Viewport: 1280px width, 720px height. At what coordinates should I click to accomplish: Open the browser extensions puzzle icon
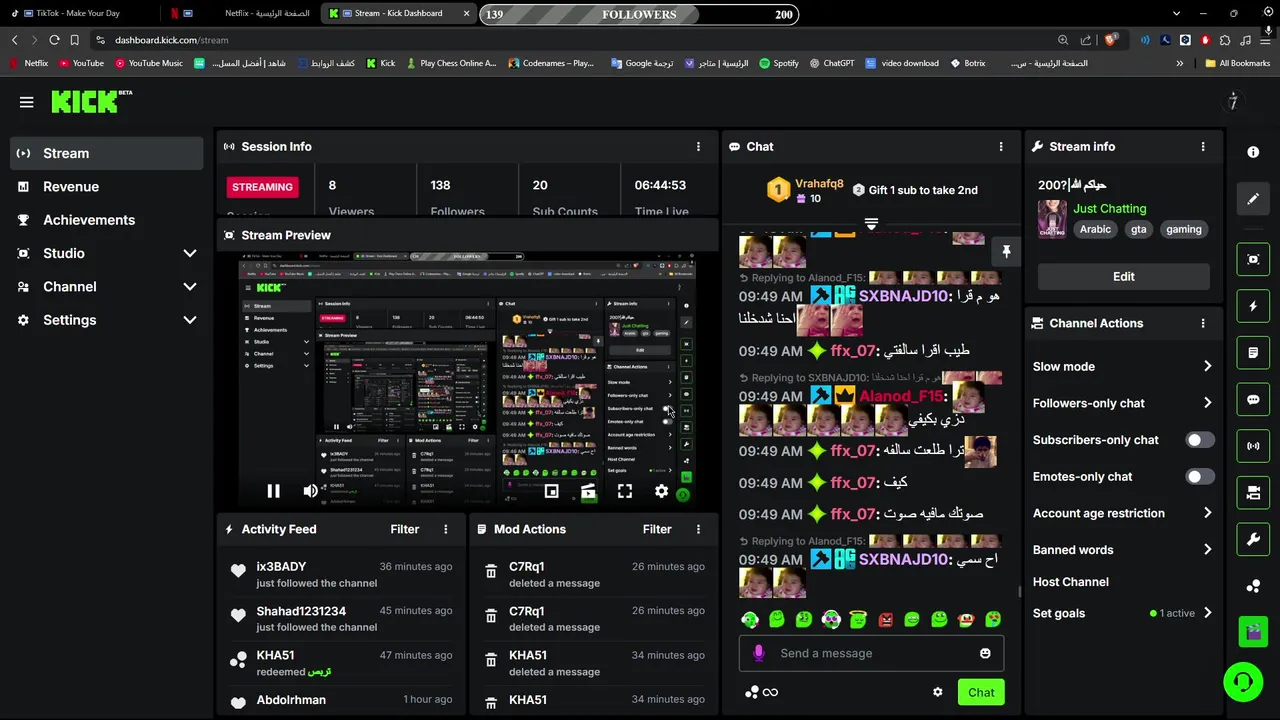(x=1225, y=40)
